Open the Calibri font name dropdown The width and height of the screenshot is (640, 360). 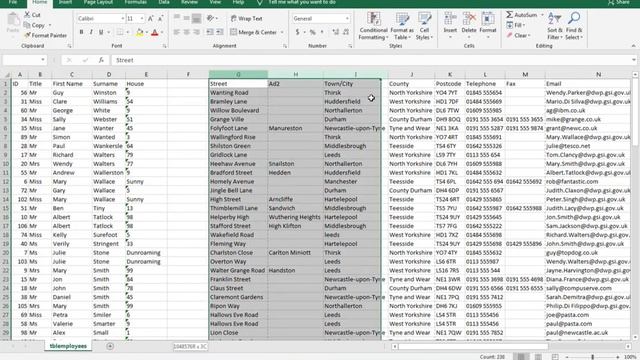pos(122,19)
